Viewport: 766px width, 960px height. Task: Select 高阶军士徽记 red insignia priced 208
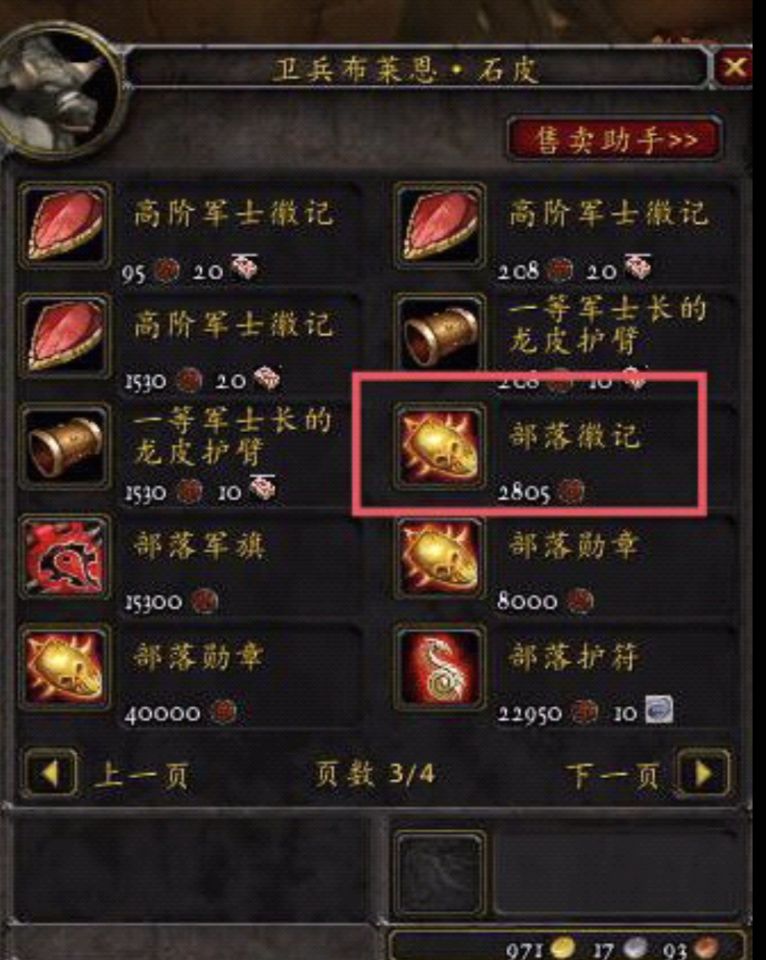(439, 225)
